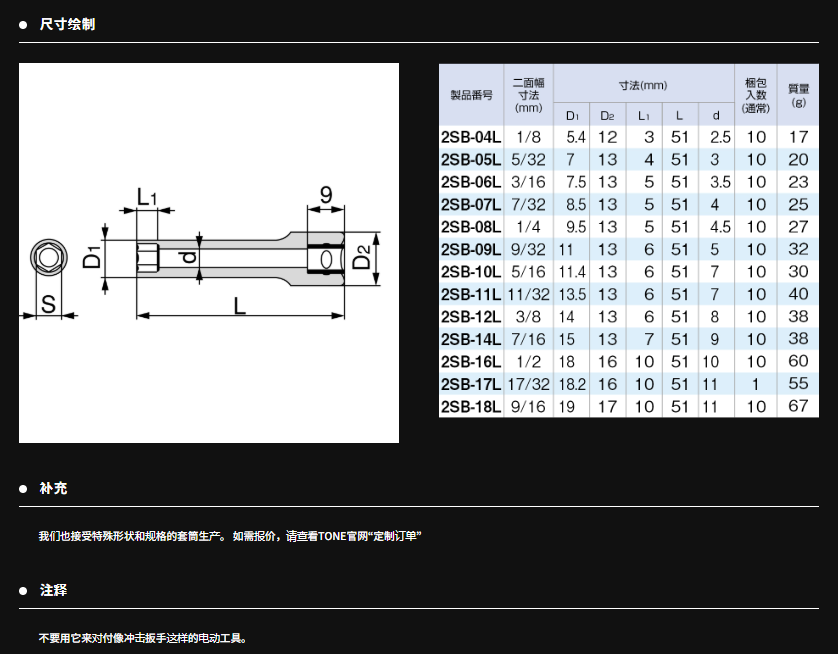Click the 製品番号 column header
This screenshot has width=838, height=654.
click(471, 94)
